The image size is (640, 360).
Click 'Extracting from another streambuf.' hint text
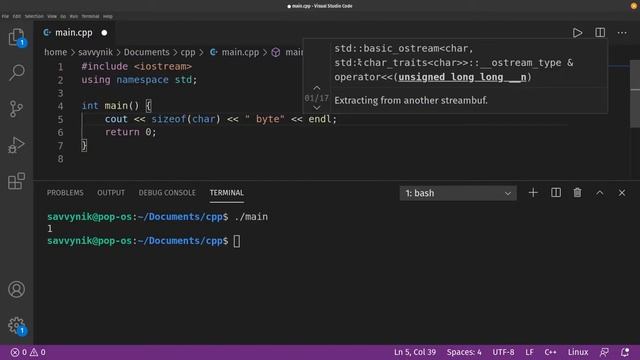click(x=411, y=100)
